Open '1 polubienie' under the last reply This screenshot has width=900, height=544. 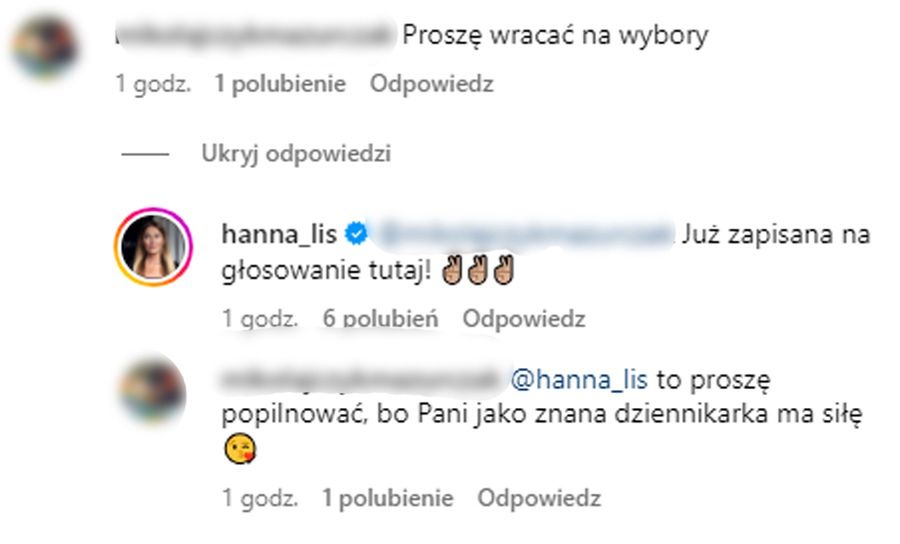387,498
